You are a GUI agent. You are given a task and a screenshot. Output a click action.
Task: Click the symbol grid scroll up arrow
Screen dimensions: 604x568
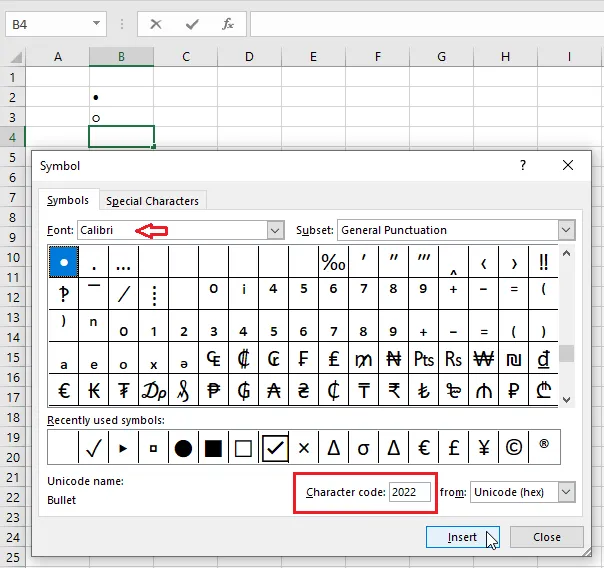click(x=566, y=253)
